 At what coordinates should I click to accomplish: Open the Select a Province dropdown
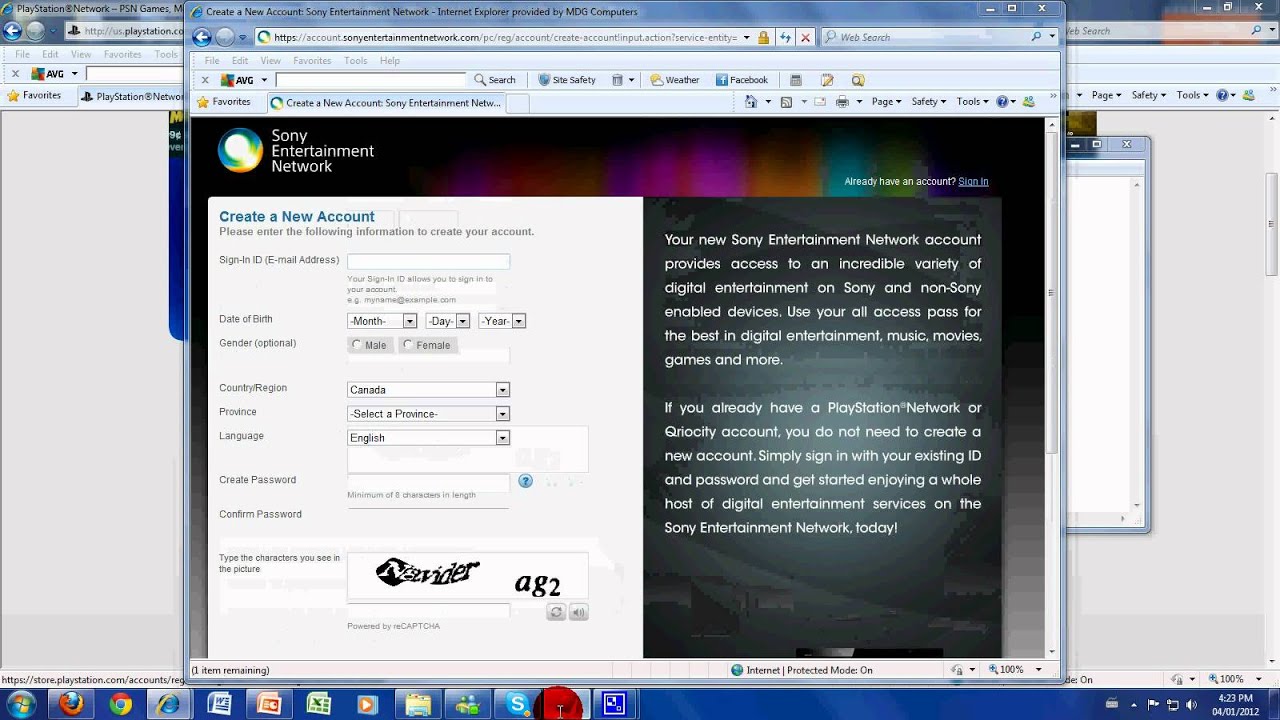coord(428,414)
